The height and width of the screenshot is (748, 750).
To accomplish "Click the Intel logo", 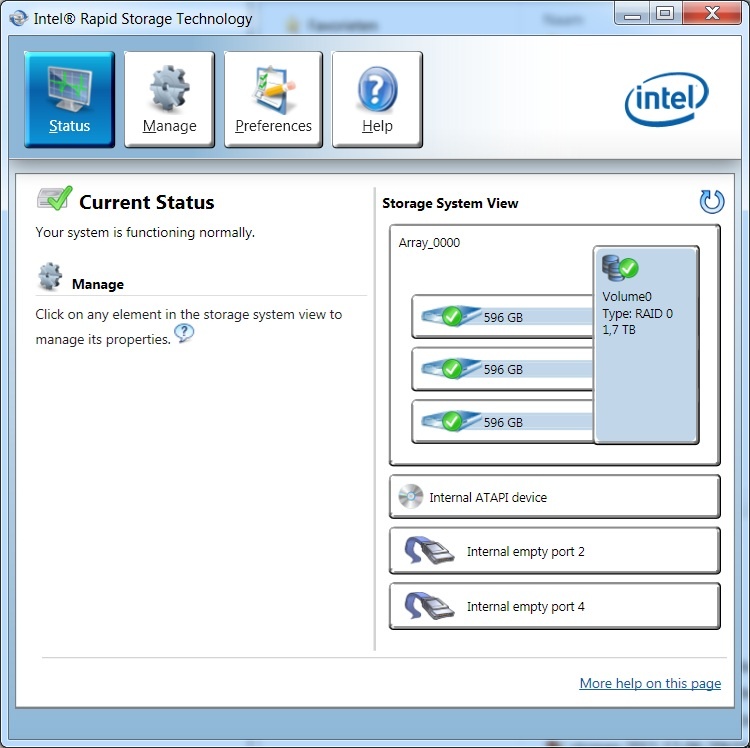I will click(x=667, y=99).
